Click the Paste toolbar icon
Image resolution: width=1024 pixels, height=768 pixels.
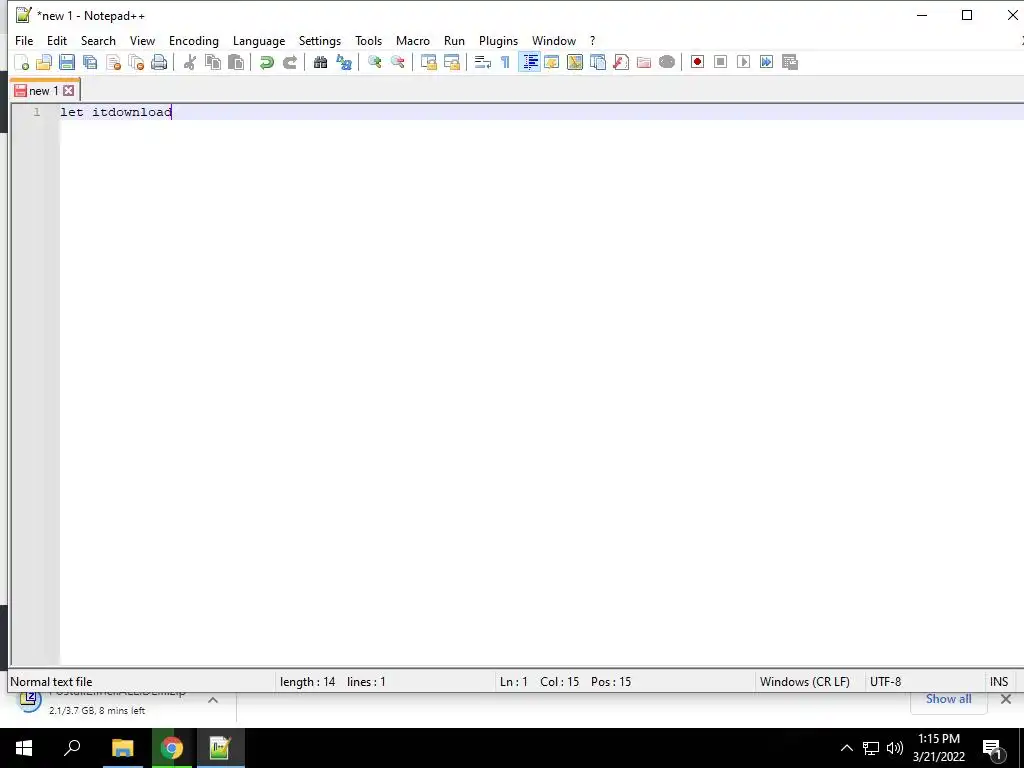tap(236, 62)
